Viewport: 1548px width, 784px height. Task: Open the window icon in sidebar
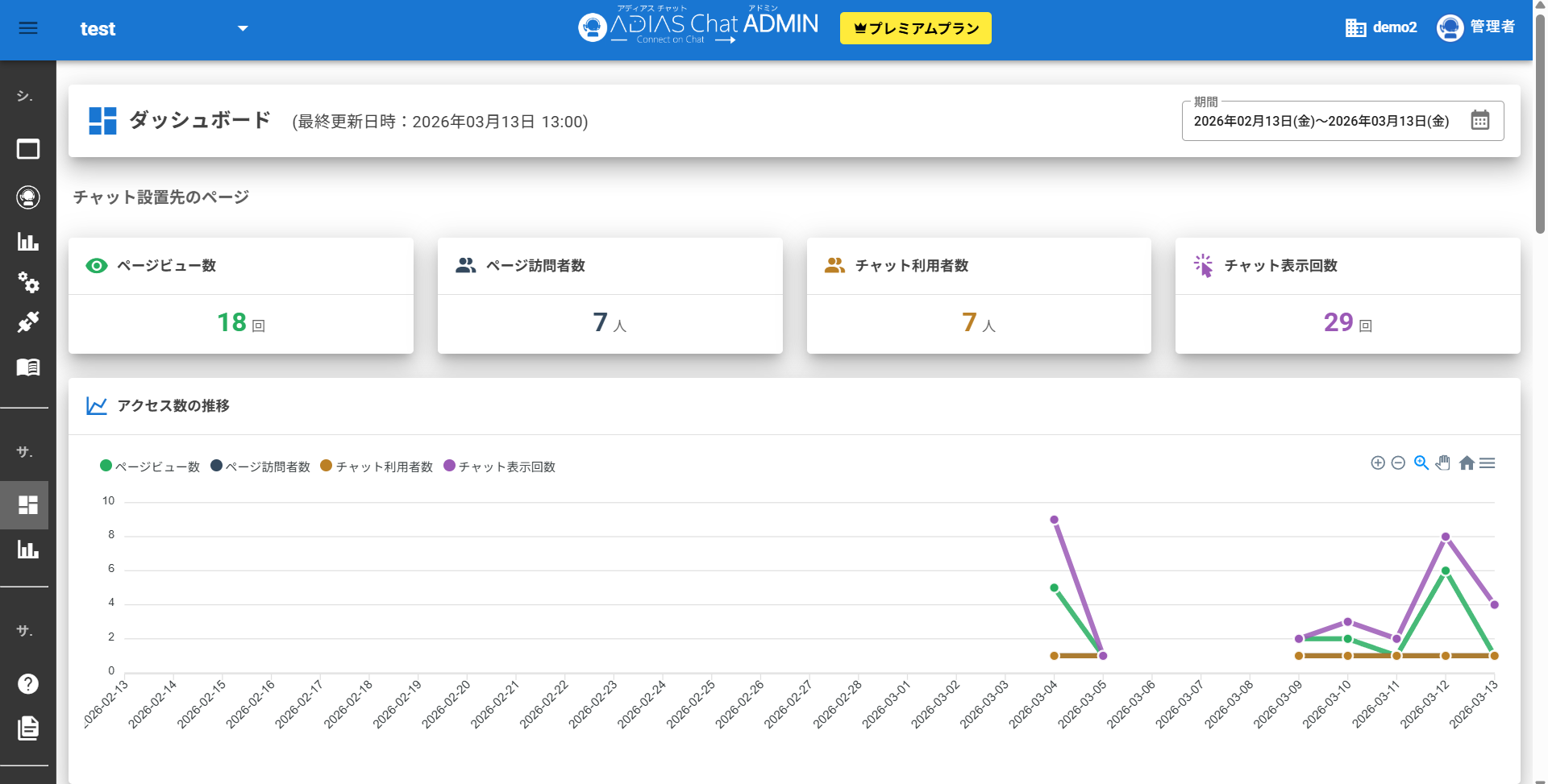(28, 149)
